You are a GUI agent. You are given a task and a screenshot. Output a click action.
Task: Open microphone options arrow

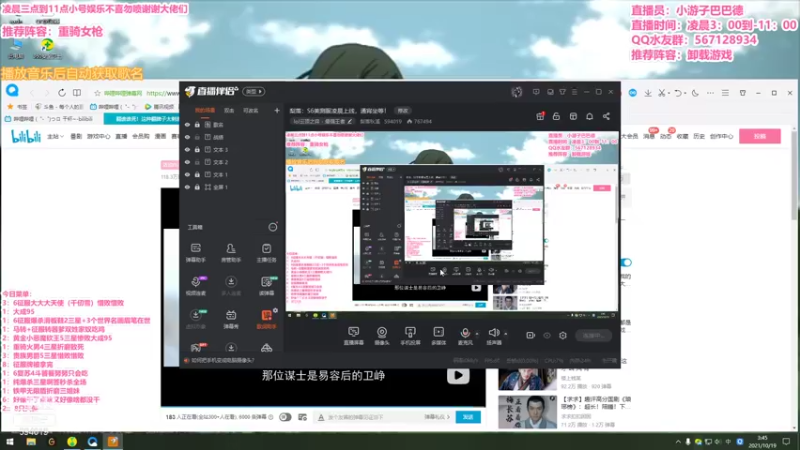[x=477, y=334]
